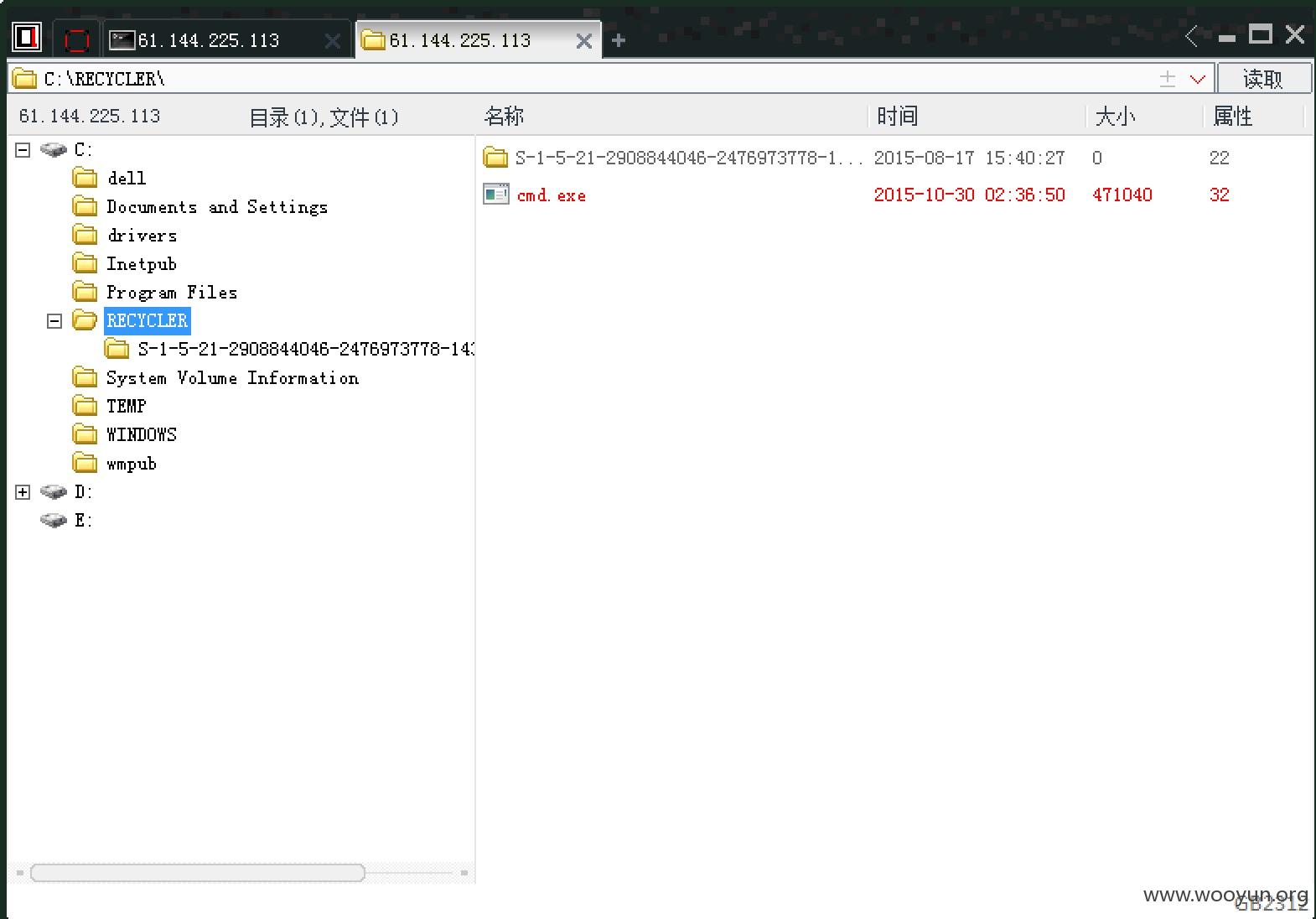Screen dimensions: 1316x919
Task: Click the cmd.exe application icon
Action: 496,195
